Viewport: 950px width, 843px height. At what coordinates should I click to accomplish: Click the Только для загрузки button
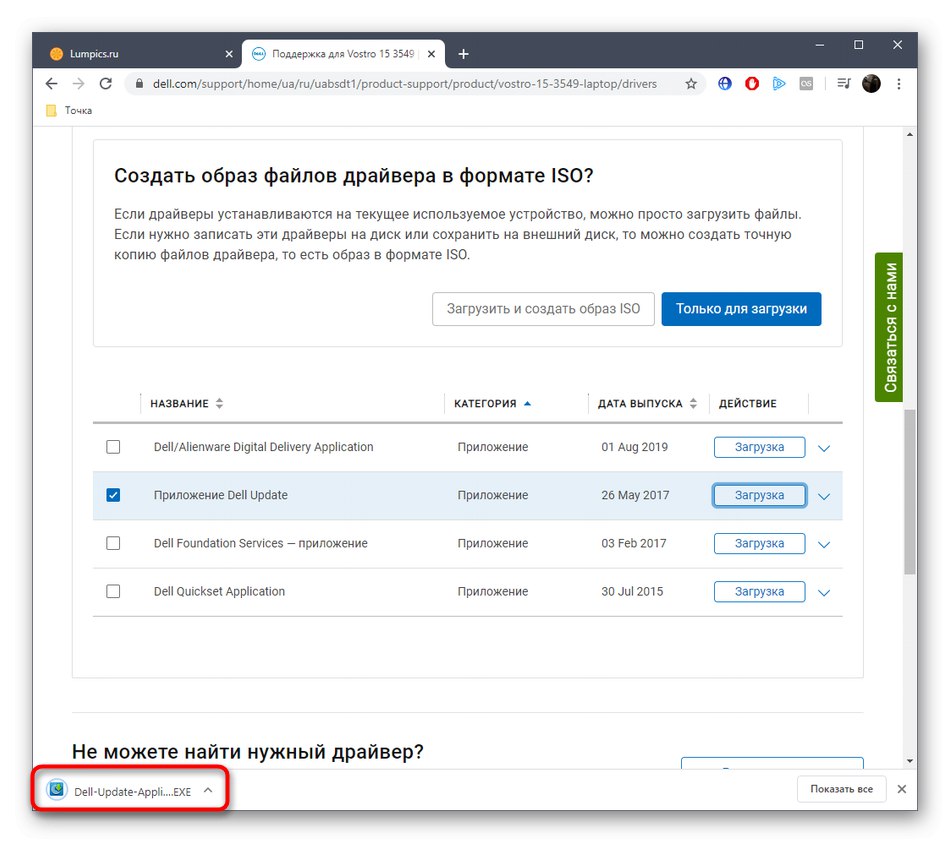pos(741,309)
